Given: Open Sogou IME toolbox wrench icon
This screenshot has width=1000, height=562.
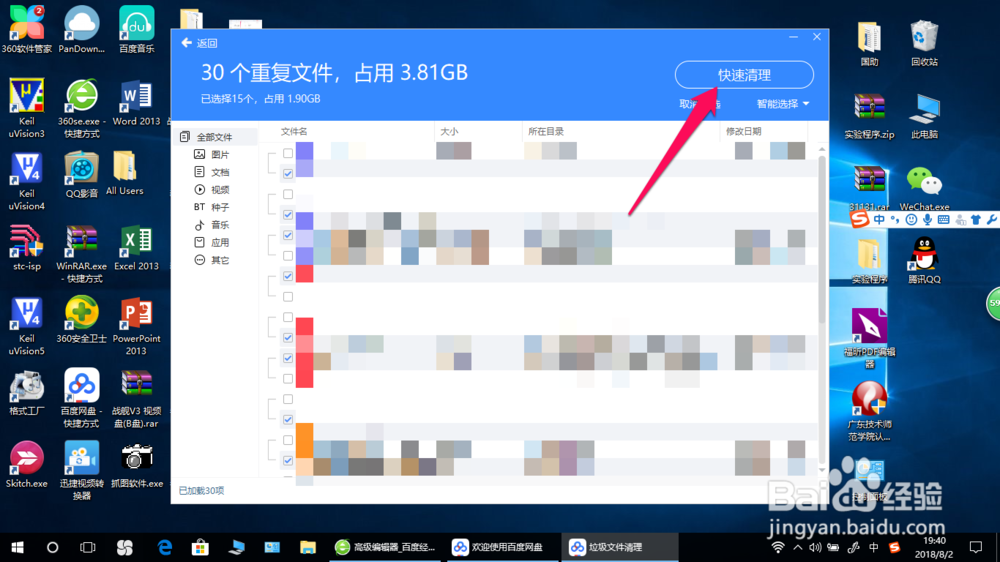Looking at the screenshot, I should (x=991, y=220).
